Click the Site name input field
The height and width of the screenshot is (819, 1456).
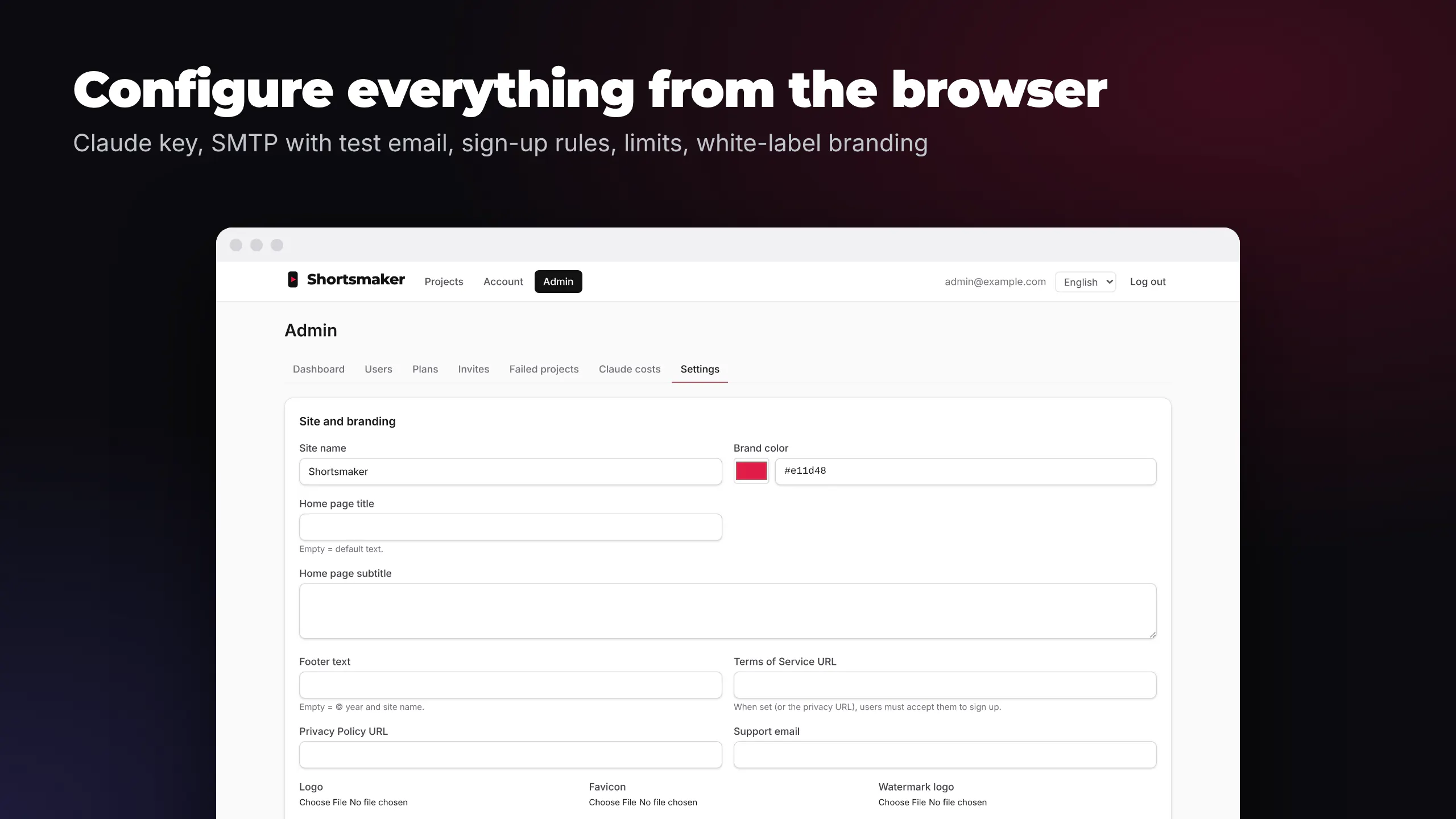pyautogui.click(x=510, y=471)
